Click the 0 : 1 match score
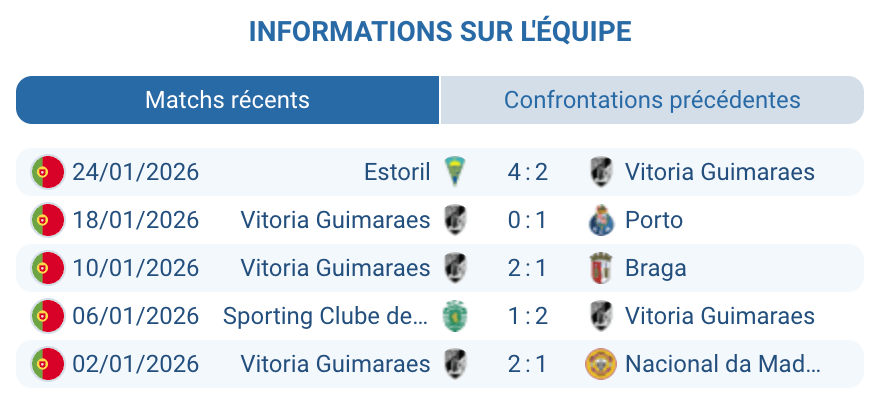 click(527, 220)
